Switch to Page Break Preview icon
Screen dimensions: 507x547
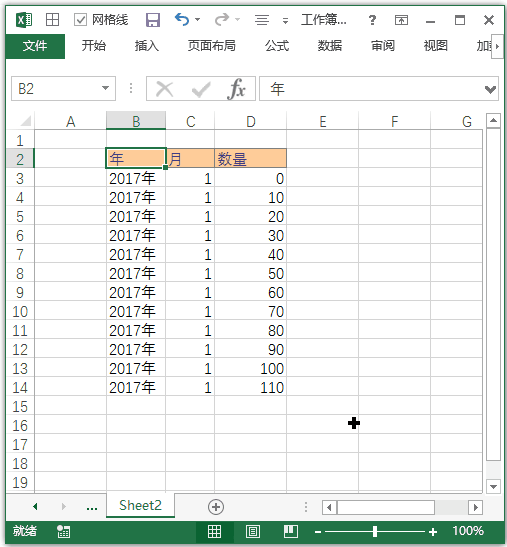tap(291, 531)
